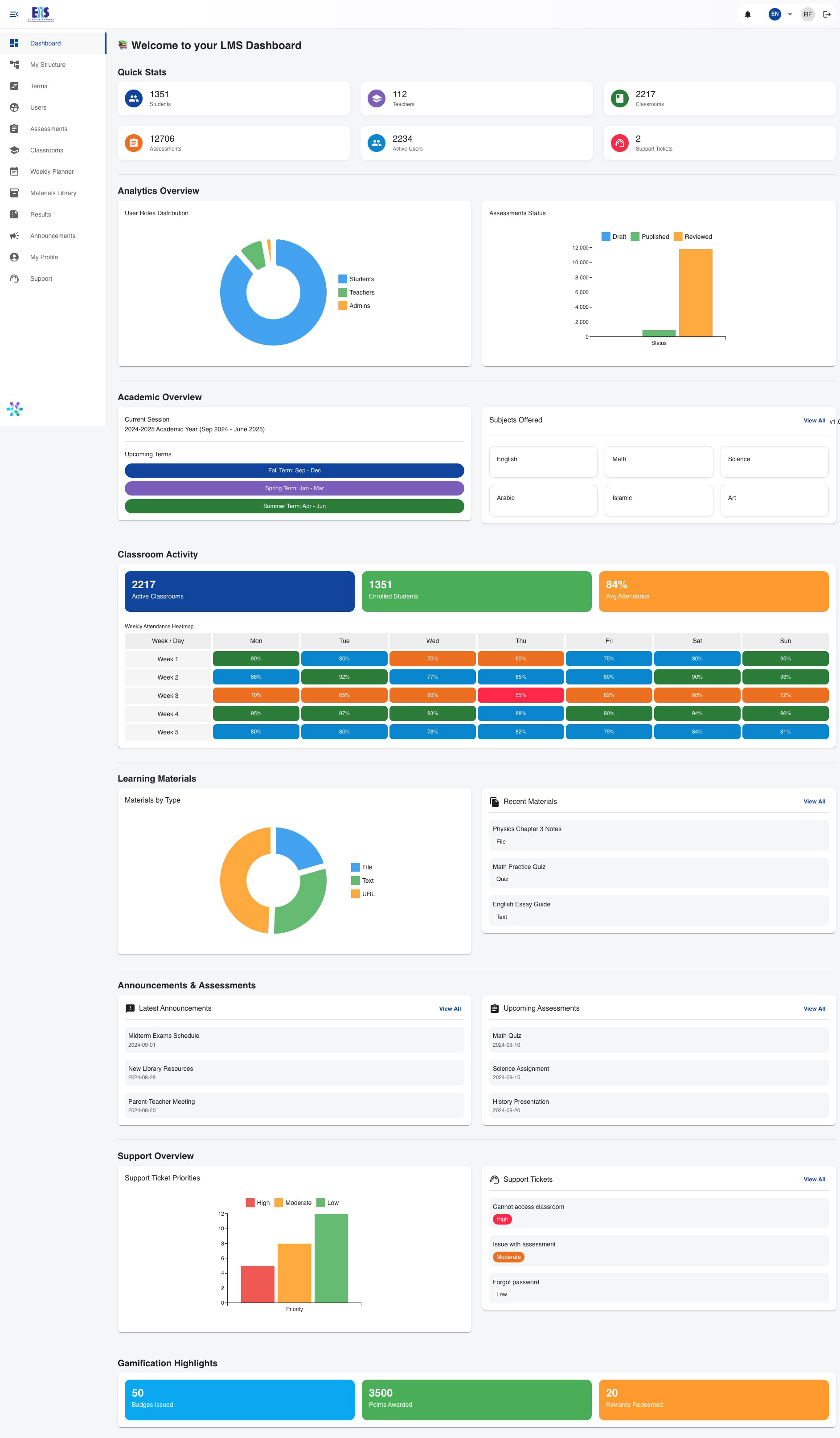Select Users in the sidebar menu
840x1438 pixels.
click(38, 107)
